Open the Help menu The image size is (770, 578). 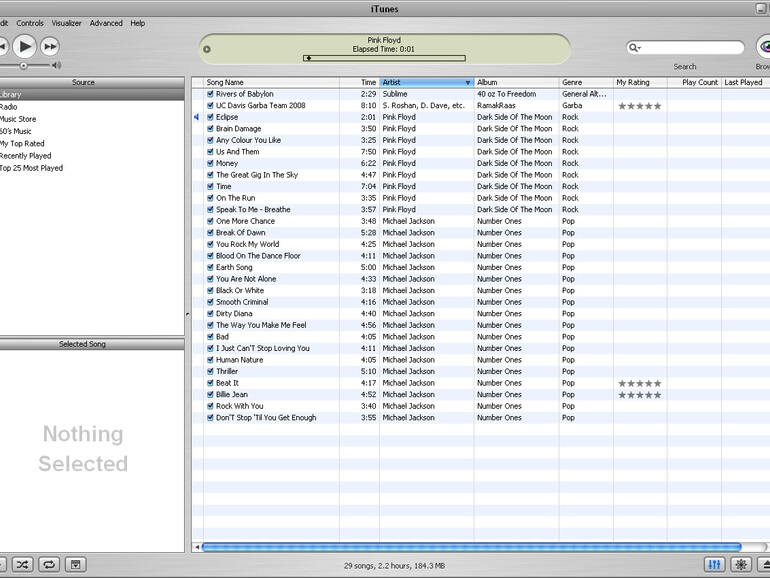(138, 23)
